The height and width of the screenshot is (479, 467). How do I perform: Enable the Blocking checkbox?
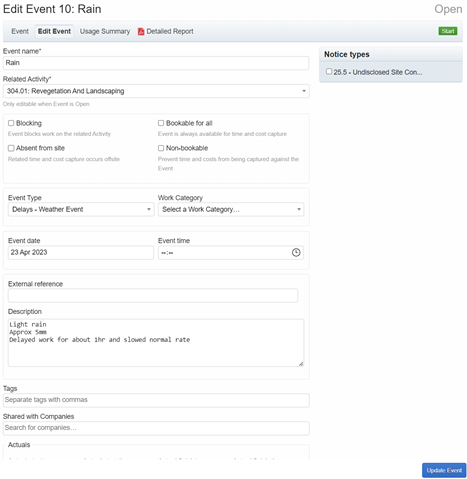pos(11,123)
